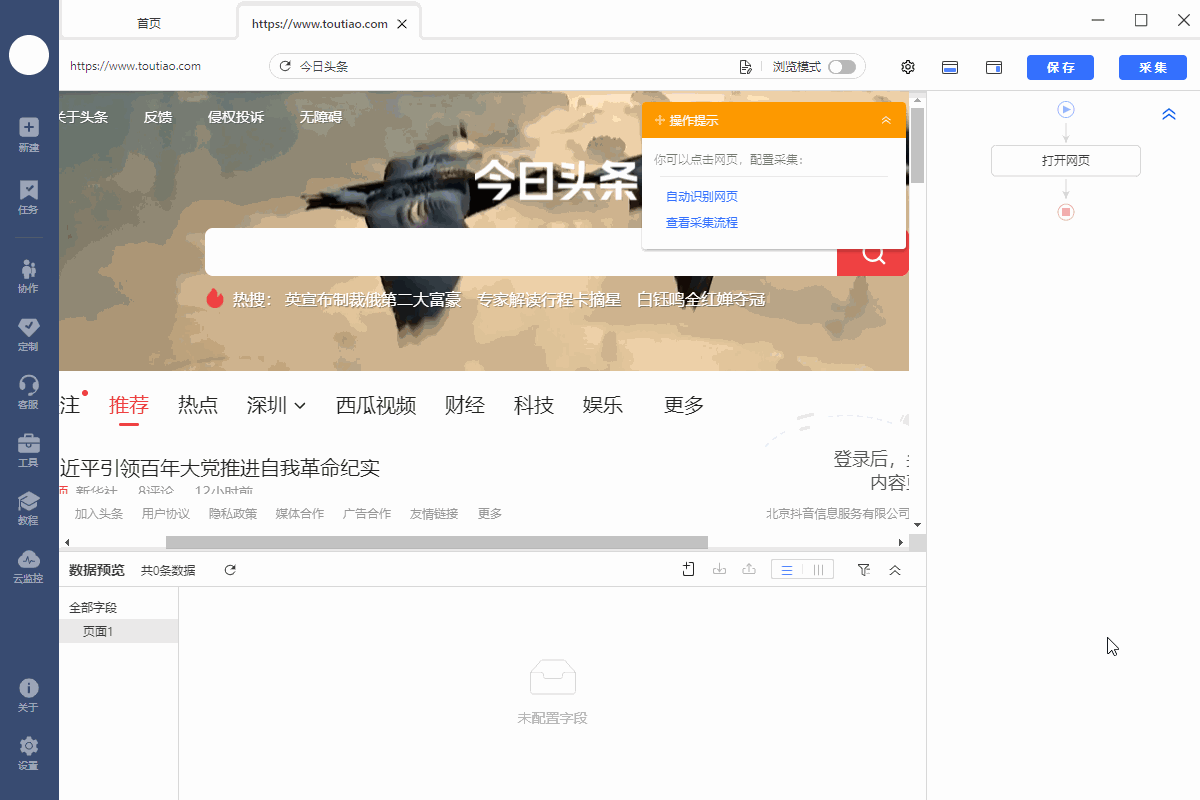The height and width of the screenshot is (800, 1200).
Task: Collapse the data preview panel
Action: pos(895,570)
